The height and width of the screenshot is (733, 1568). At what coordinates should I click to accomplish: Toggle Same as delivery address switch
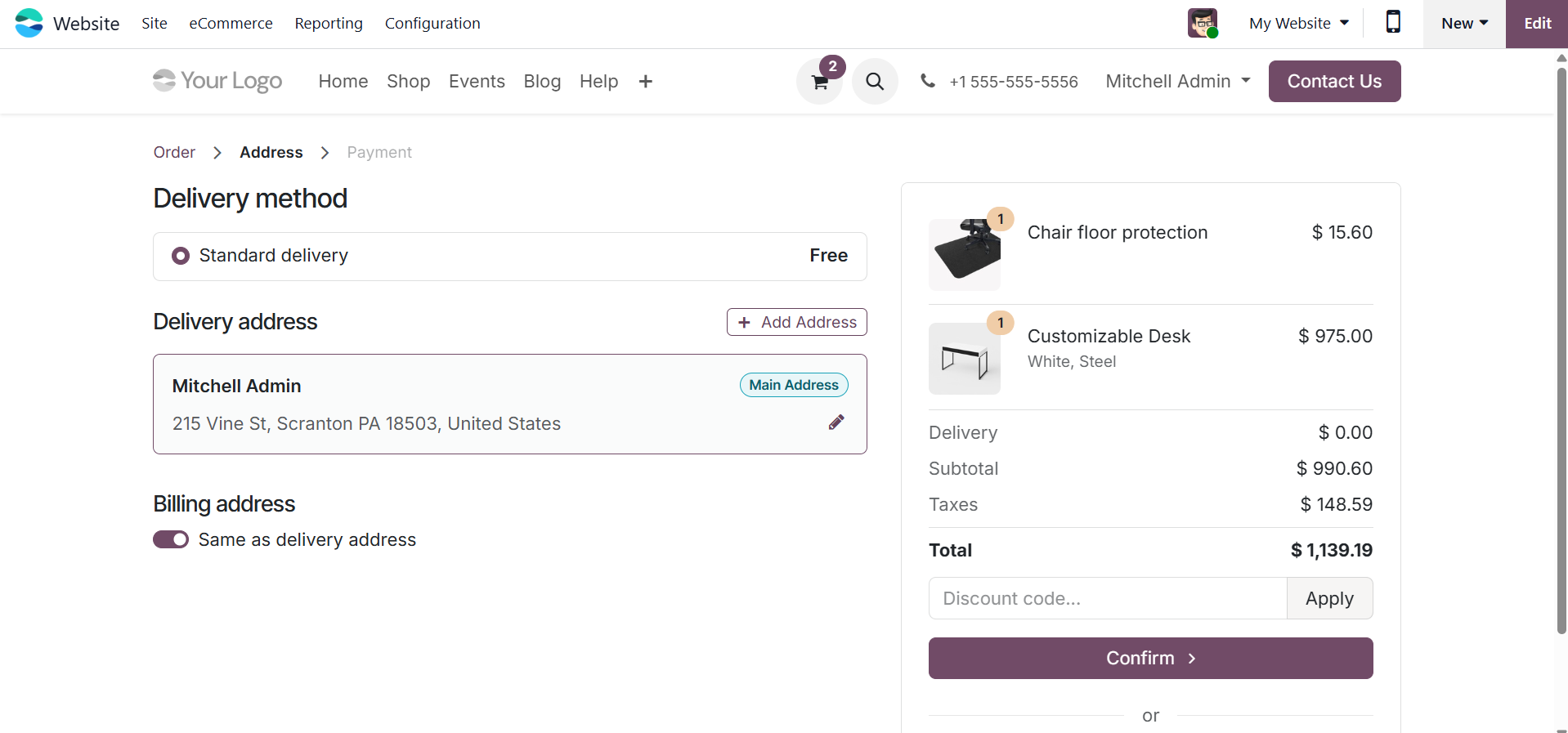pos(171,540)
